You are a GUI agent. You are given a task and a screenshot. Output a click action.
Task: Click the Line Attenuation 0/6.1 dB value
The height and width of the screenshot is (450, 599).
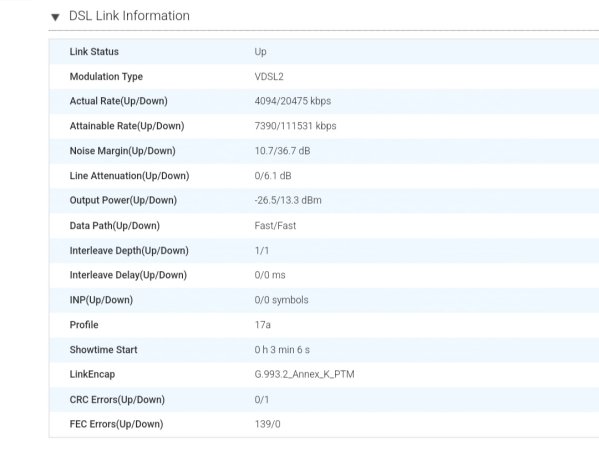(273, 175)
